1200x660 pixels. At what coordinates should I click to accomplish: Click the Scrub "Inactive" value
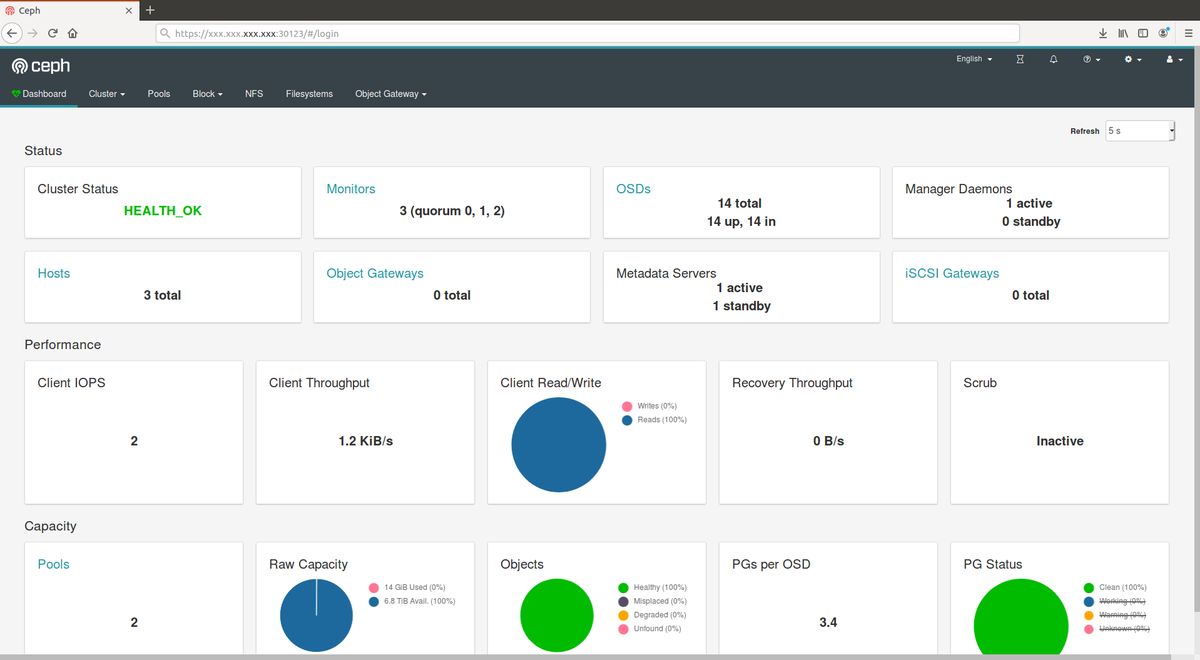(x=1060, y=441)
